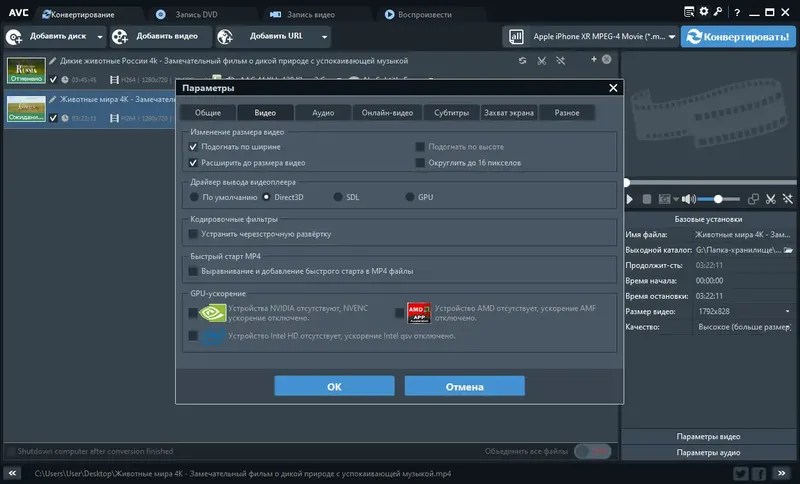The height and width of the screenshot is (484, 800).
Task: Expand Добавить диск dropdown arrow
Action: [x=100, y=37]
